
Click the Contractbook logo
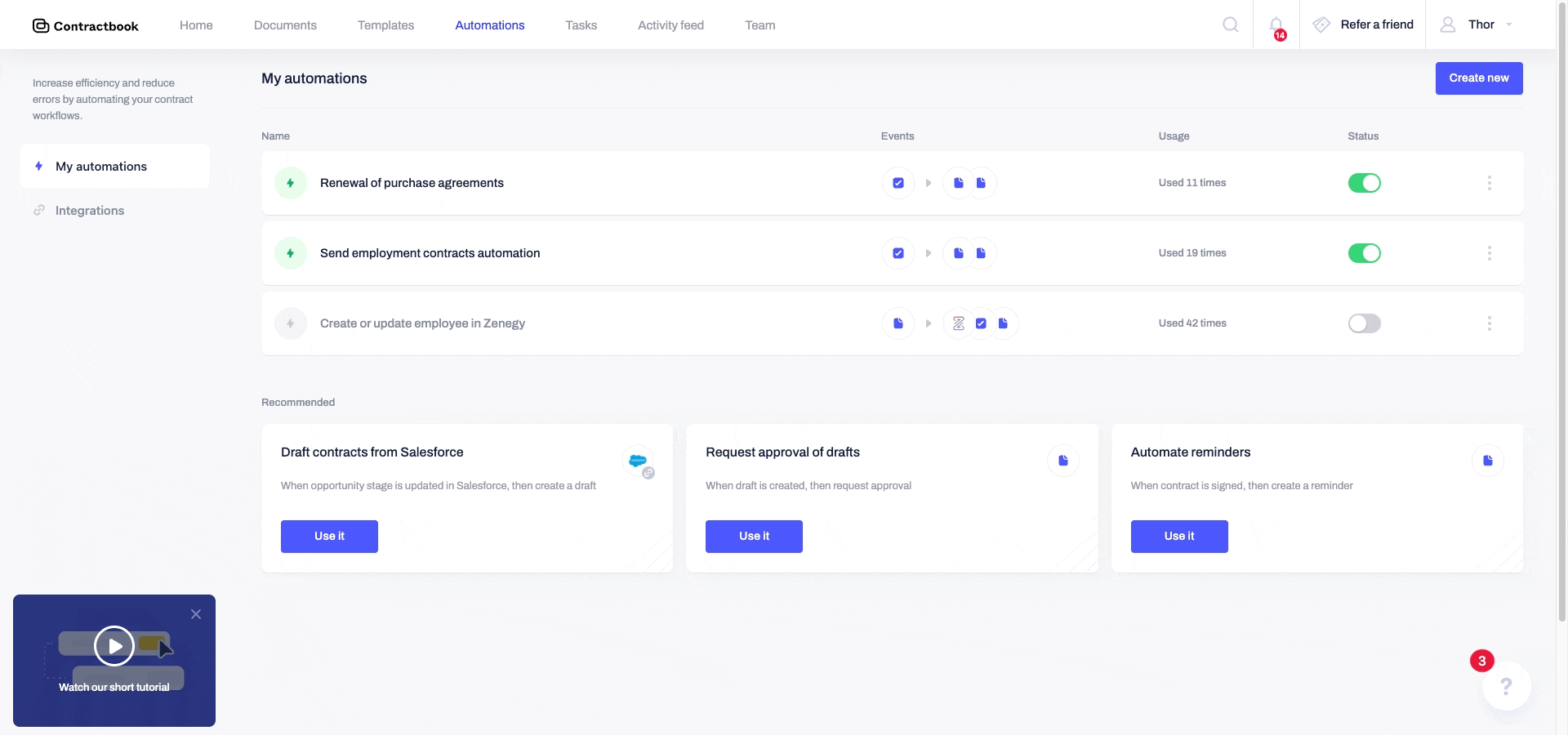(x=86, y=25)
